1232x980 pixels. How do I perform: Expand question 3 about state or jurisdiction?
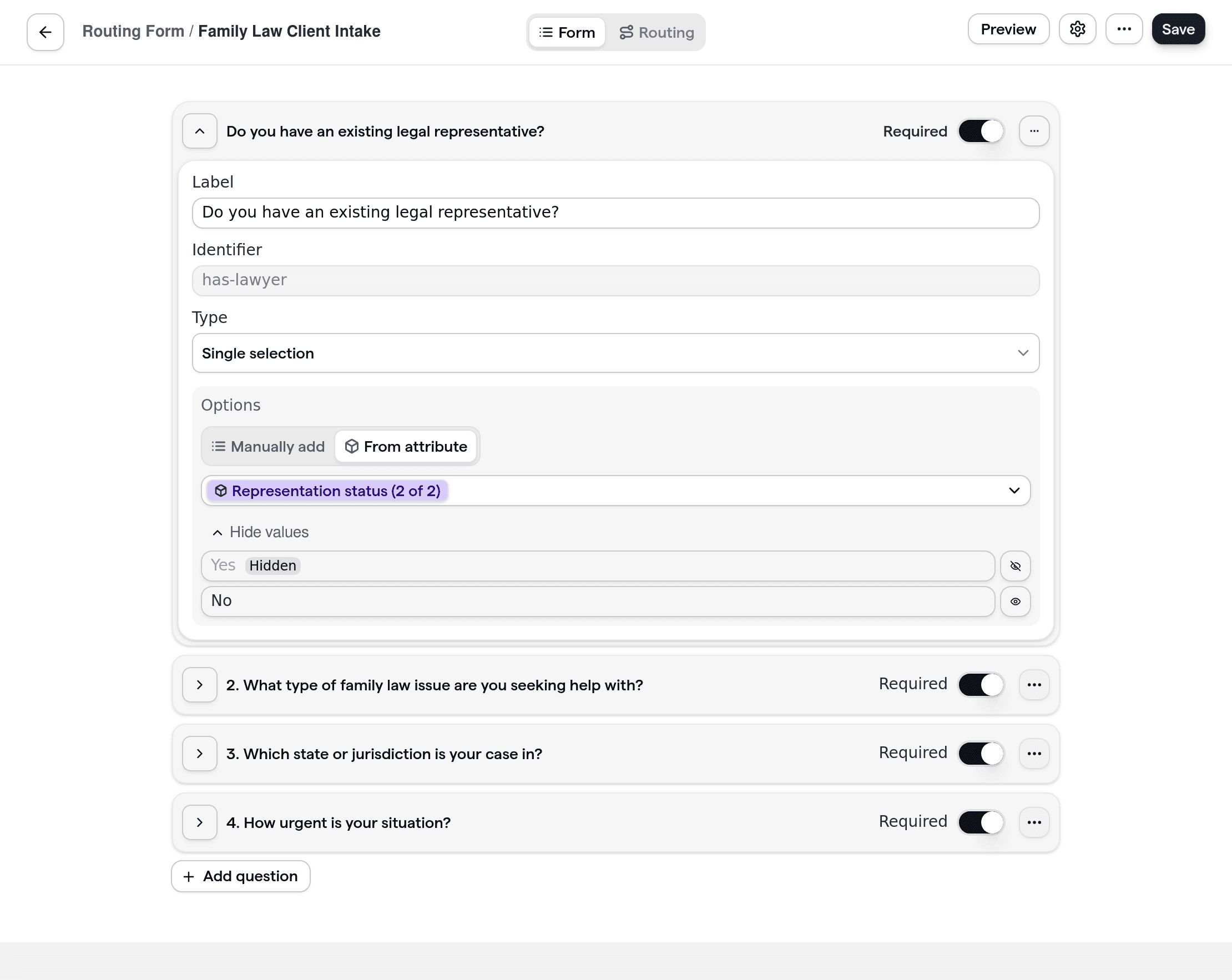click(x=199, y=754)
